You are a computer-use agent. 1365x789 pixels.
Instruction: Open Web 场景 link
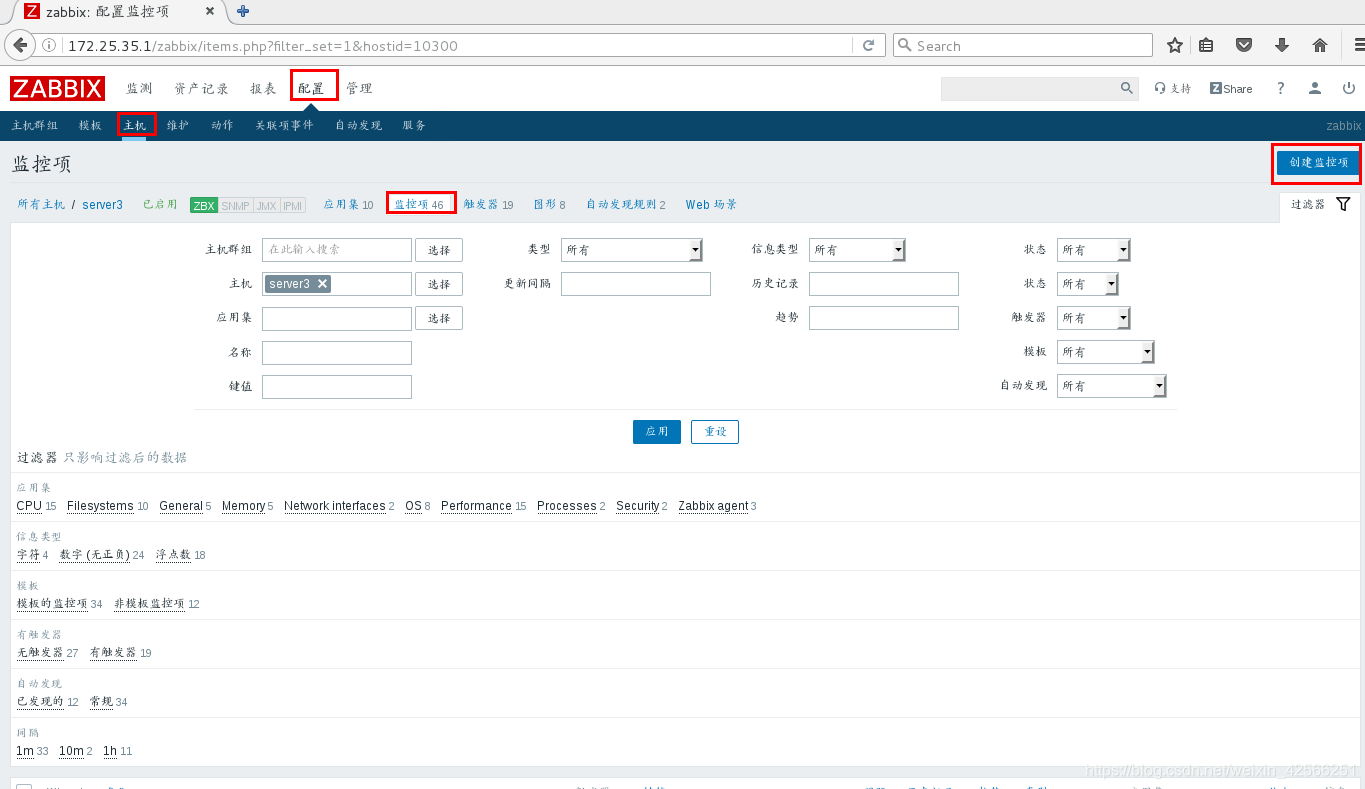[x=711, y=204]
